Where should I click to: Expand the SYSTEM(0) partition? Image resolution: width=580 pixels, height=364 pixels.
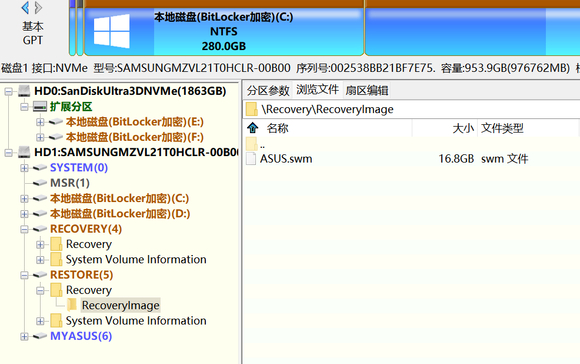pos(24,168)
